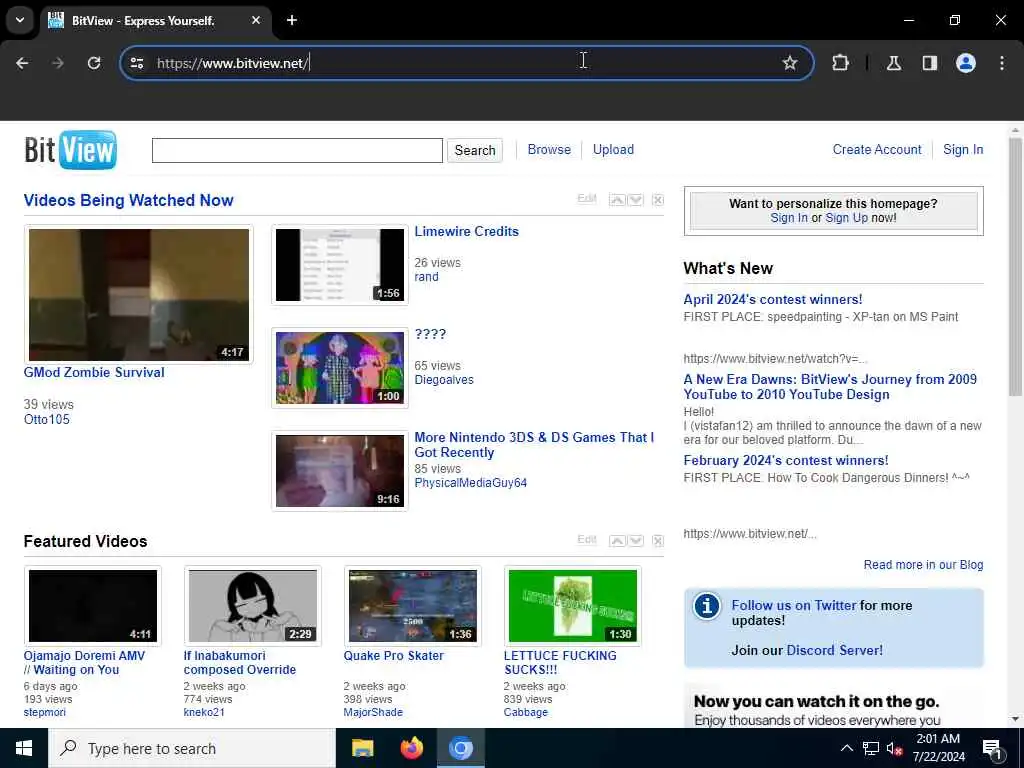Visit Otto105's channel
The image size is (1024, 768).
coord(46,419)
